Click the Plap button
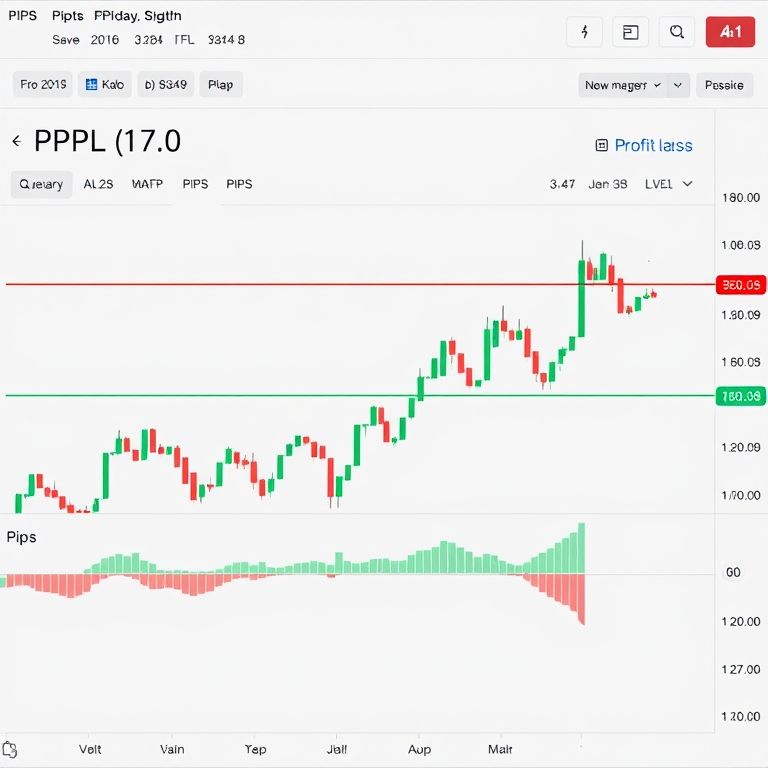 pyautogui.click(x=220, y=85)
